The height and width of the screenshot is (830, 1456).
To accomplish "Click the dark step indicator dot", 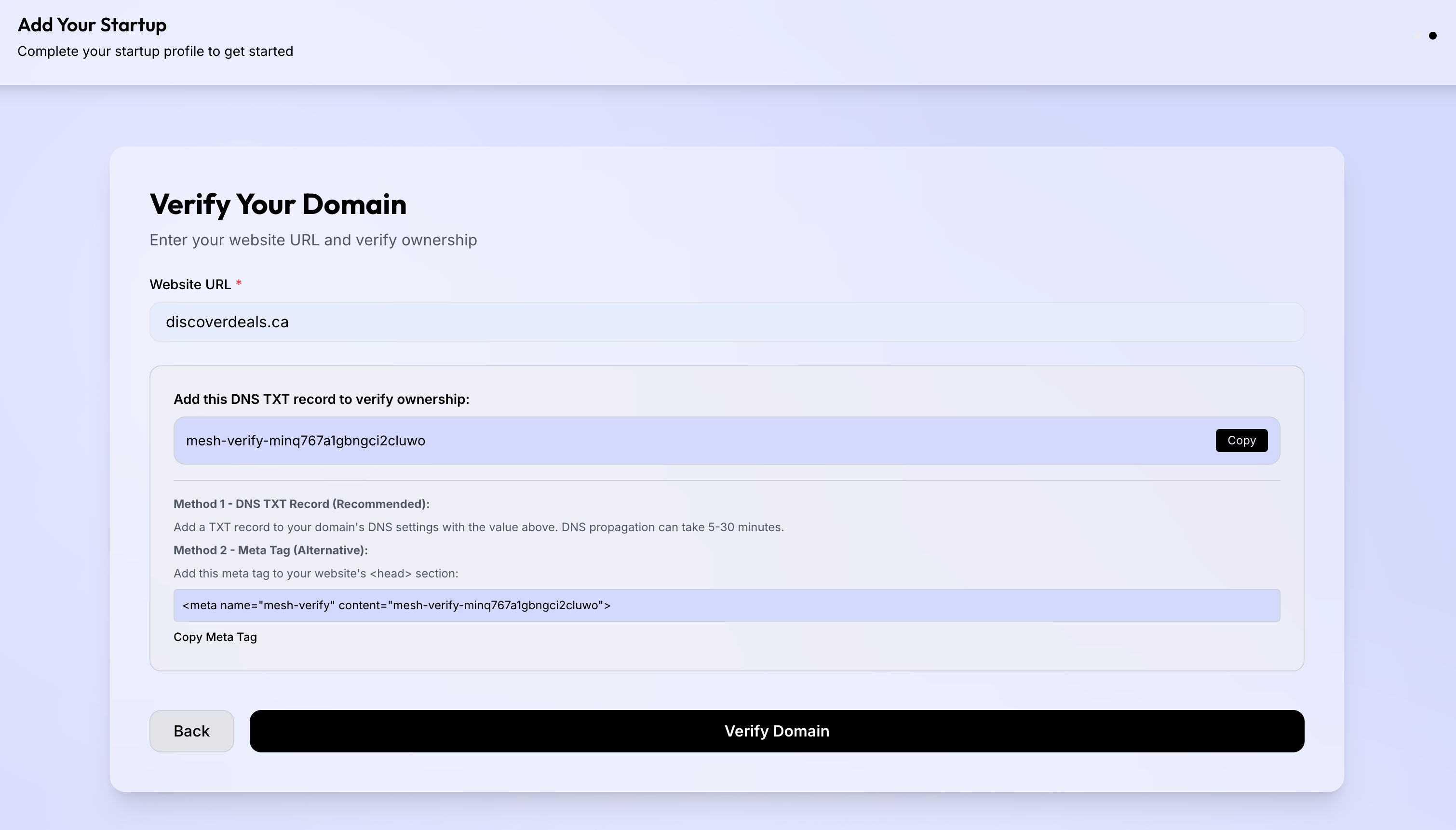I will pyautogui.click(x=1433, y=35).
